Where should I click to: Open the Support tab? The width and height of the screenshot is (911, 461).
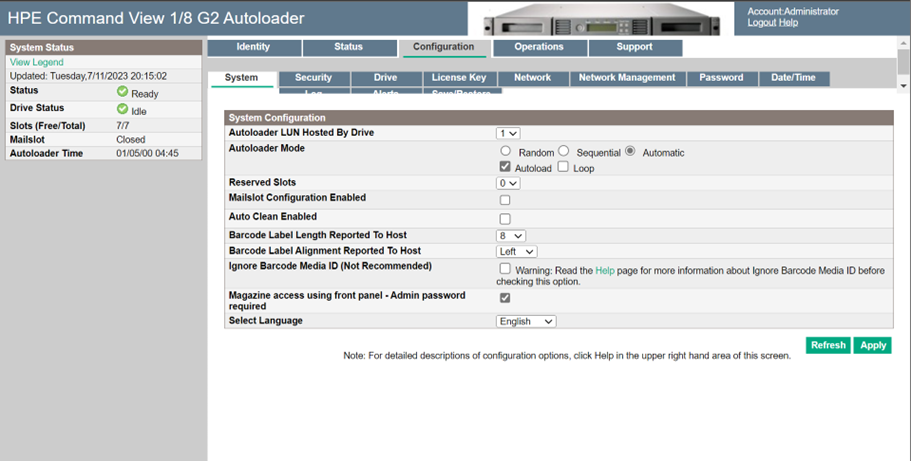(635, 48)
